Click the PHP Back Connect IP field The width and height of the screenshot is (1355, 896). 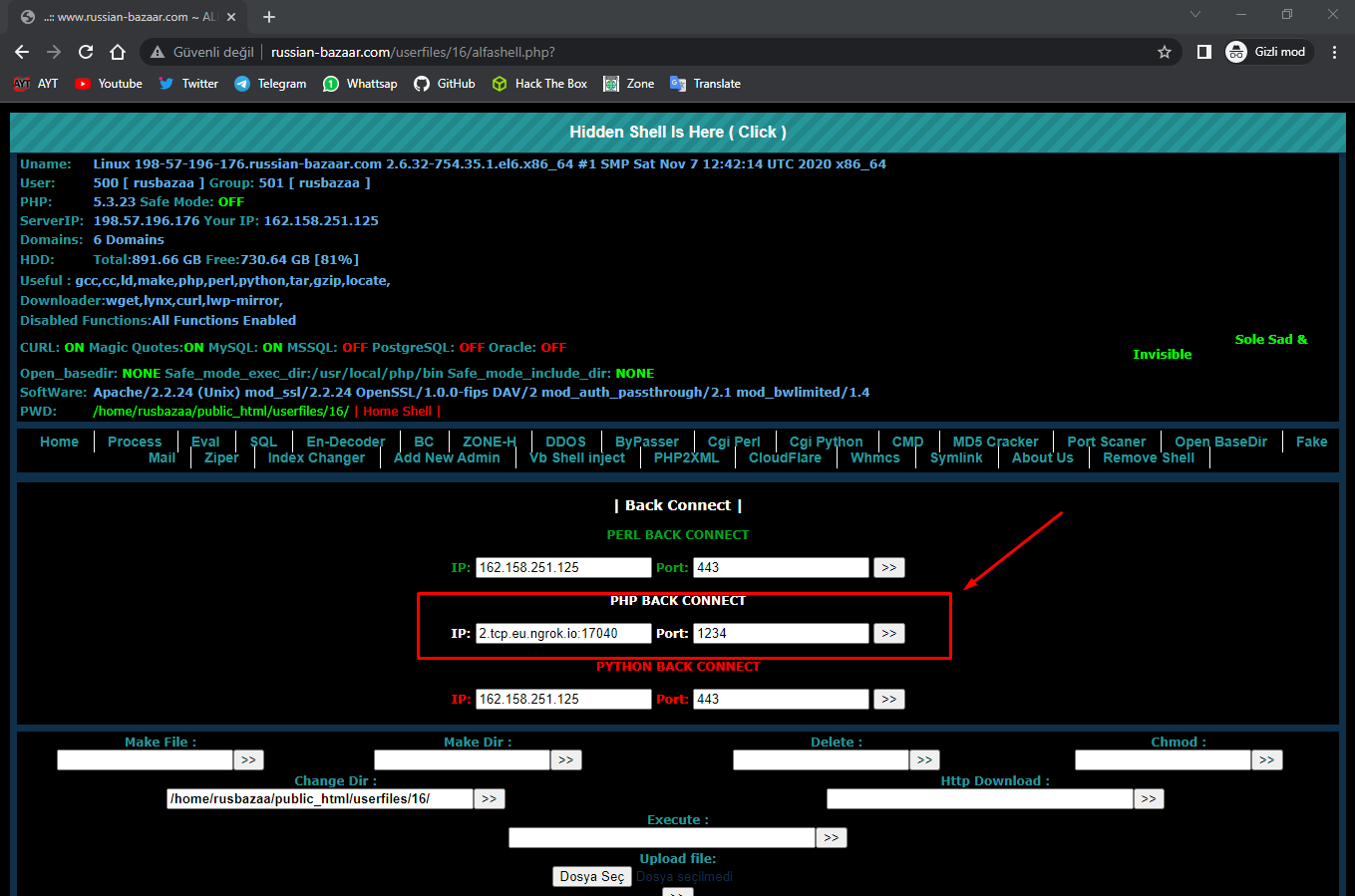tap(563, 633)
